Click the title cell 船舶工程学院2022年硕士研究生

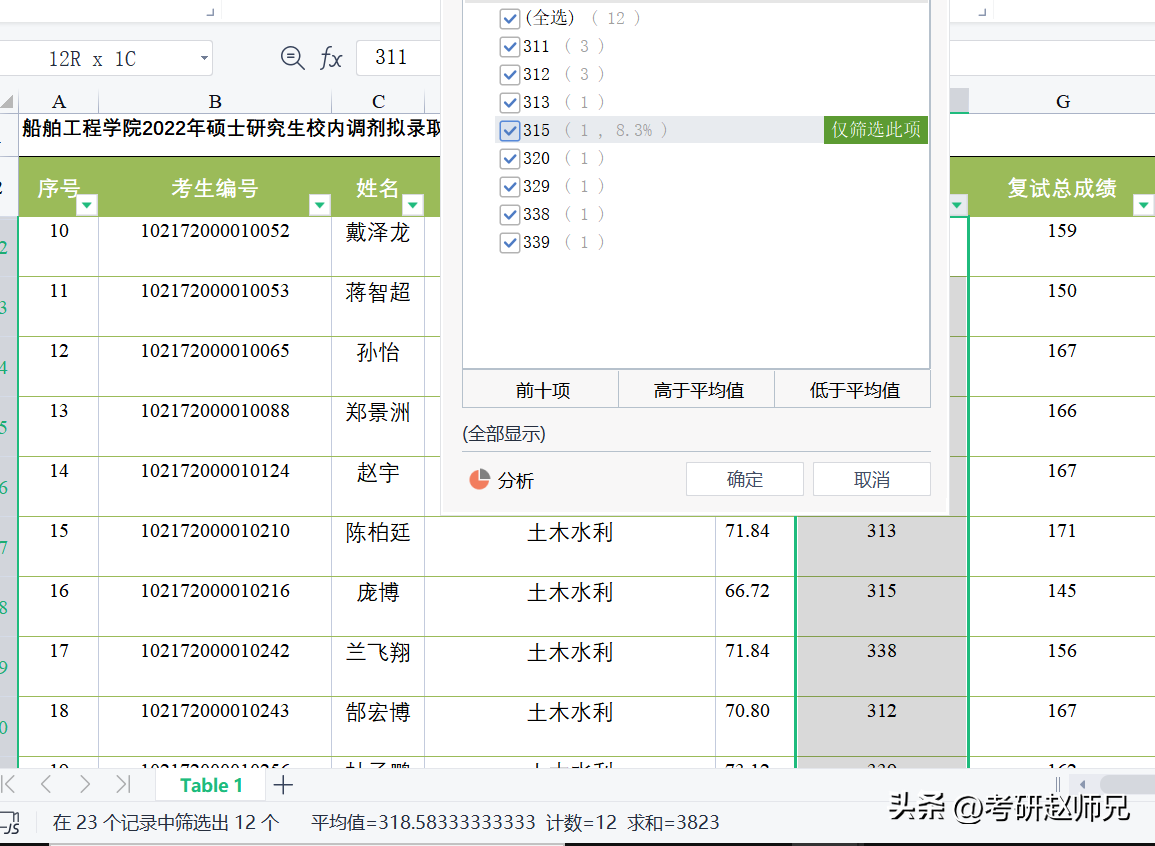230,134
